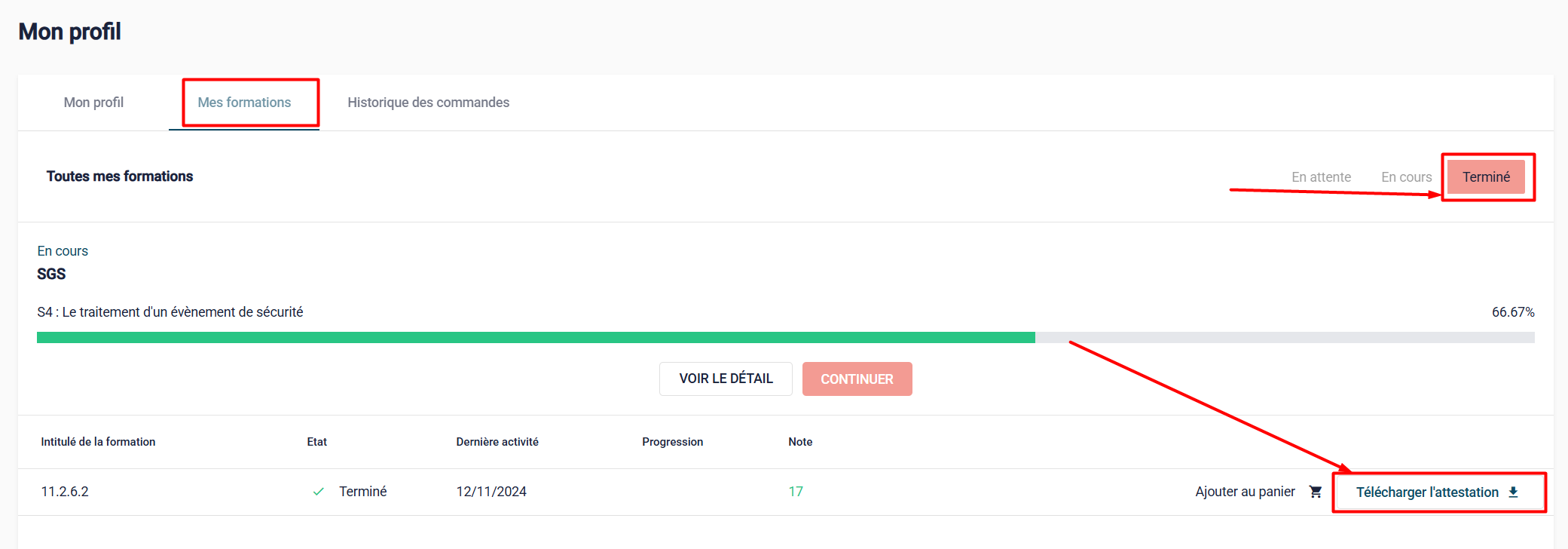1568x549 pixels.
Task: Sort by Dernière activité column header
Action: (x=497, y=442)
